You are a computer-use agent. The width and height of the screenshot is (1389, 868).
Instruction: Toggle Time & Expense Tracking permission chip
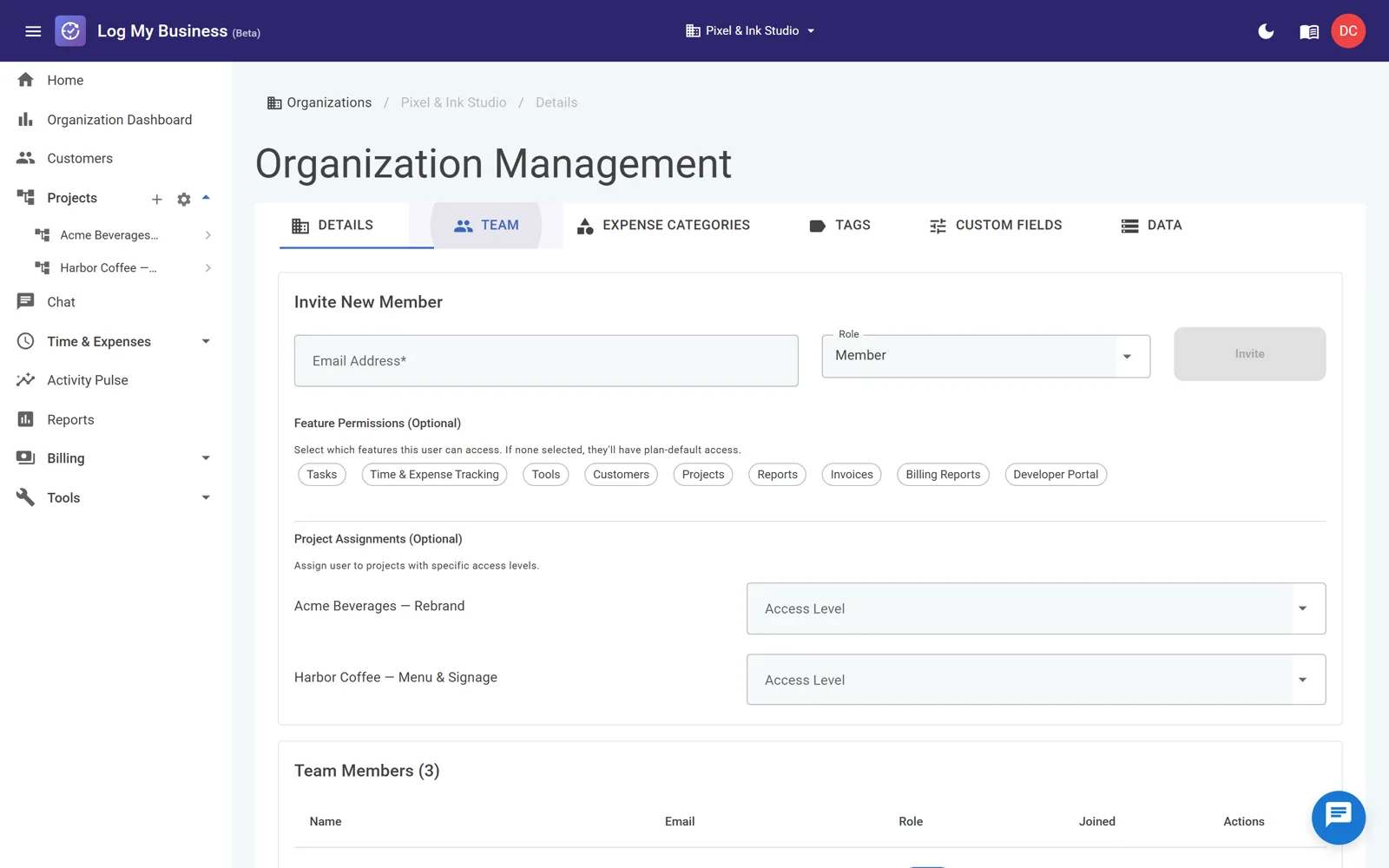click(434, 475)
